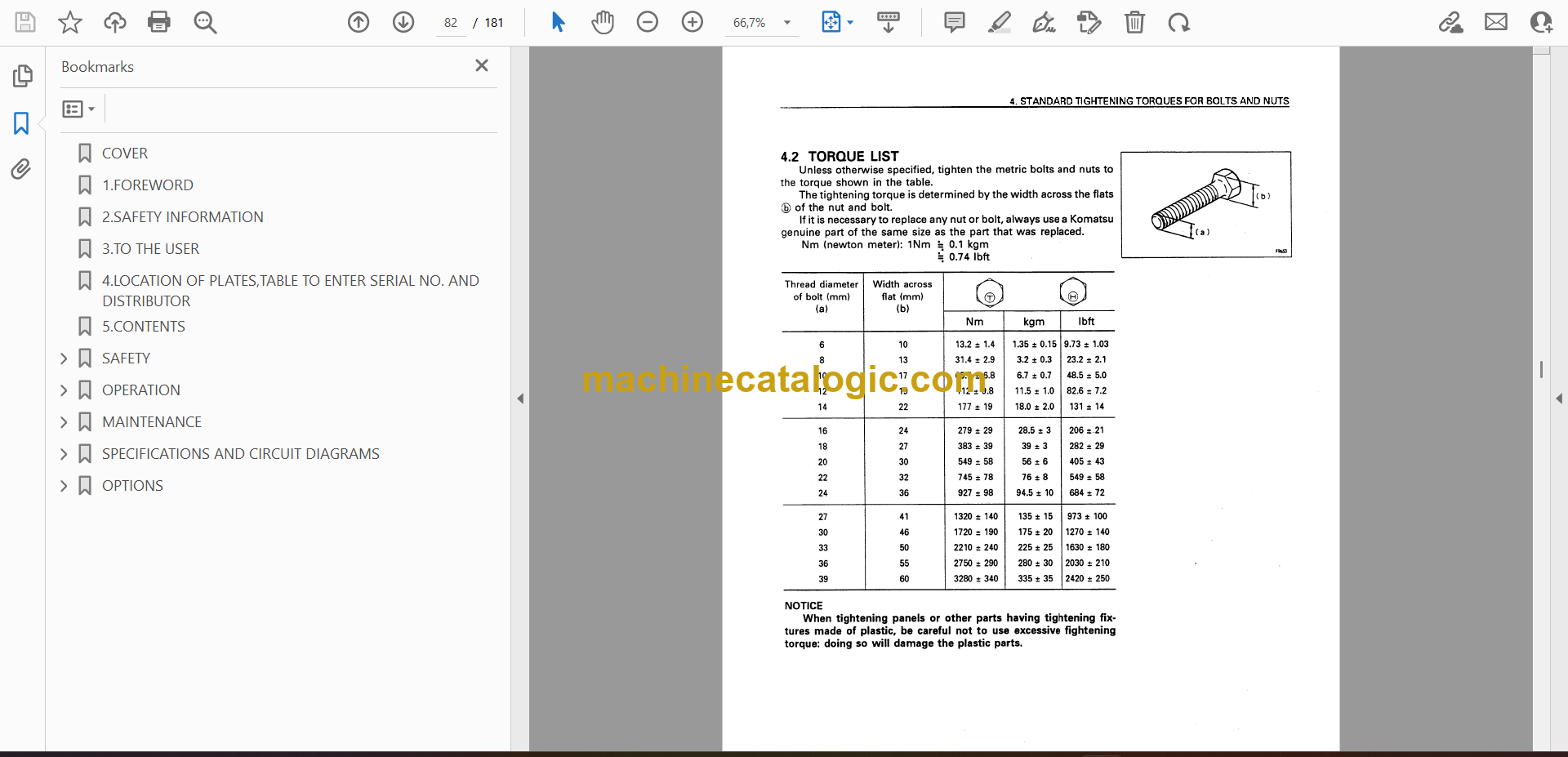Expand the OPTIONS bookmark chevron

[x=64, y=486]
